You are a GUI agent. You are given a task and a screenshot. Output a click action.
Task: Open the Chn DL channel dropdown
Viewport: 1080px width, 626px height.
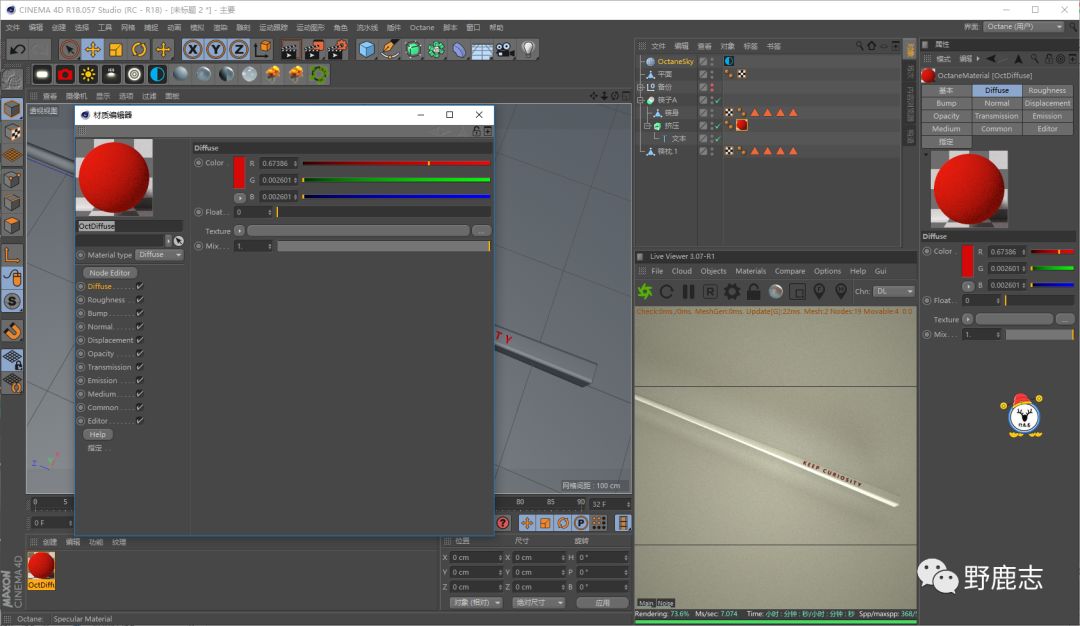pyautogui.click(x=895, y=291)
